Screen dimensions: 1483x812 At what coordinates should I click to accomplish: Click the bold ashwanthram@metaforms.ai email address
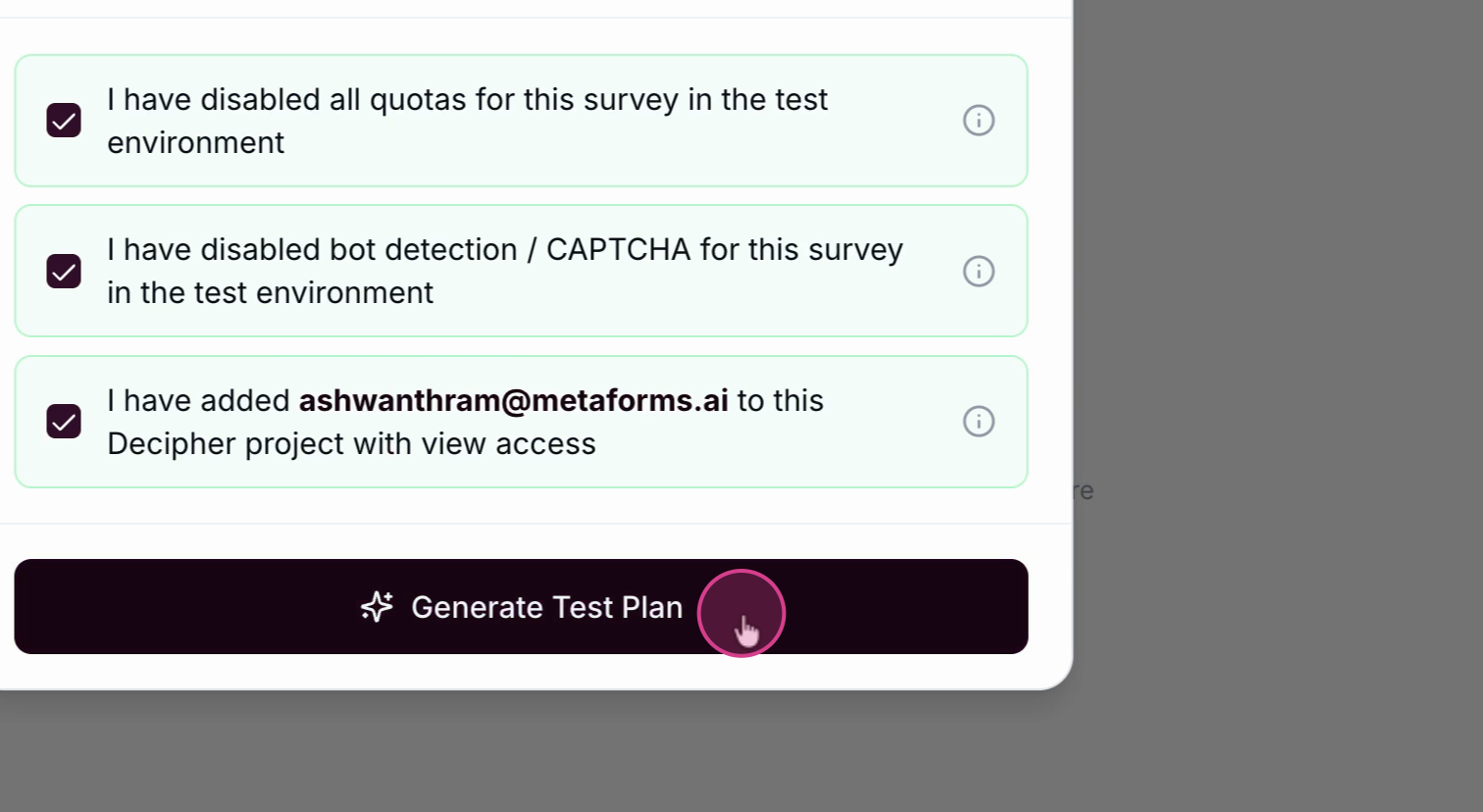pos(513,401)
